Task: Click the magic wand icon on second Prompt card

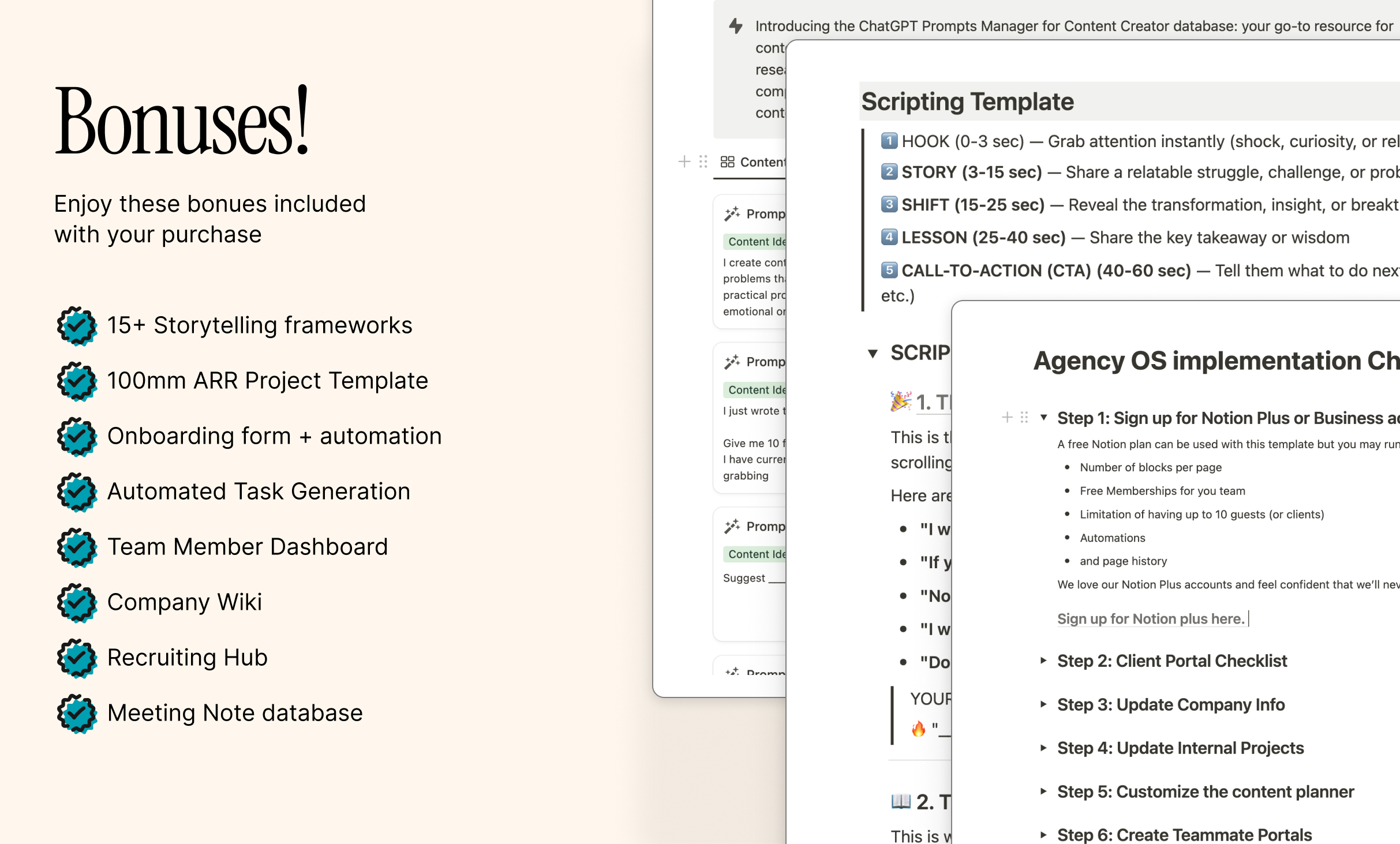Action: pos(732,362)
